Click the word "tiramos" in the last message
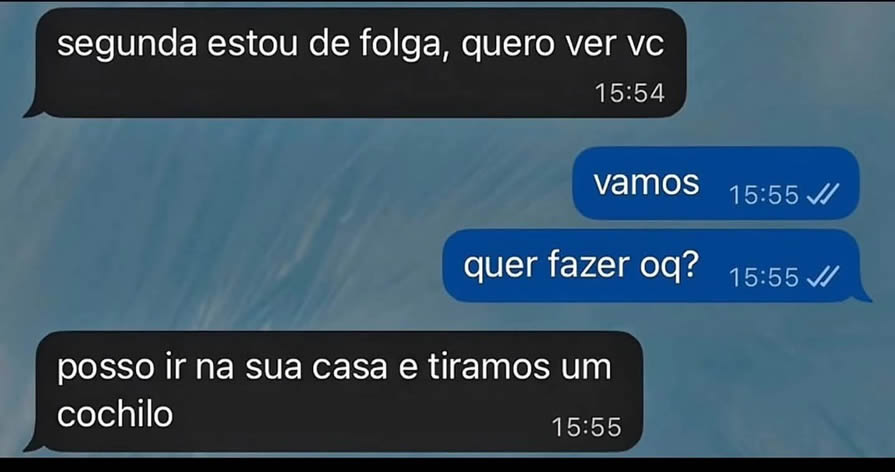The height and width of the screenshot is (472, 895). (x=478, y=367)
